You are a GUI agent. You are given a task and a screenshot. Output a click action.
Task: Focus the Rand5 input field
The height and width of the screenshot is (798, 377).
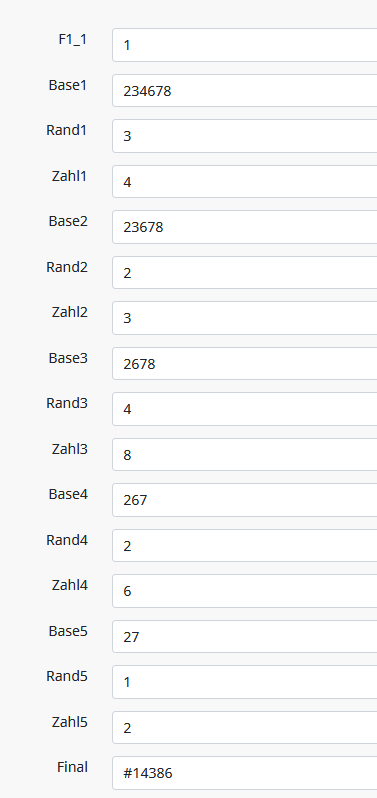(x=245, y=682)
